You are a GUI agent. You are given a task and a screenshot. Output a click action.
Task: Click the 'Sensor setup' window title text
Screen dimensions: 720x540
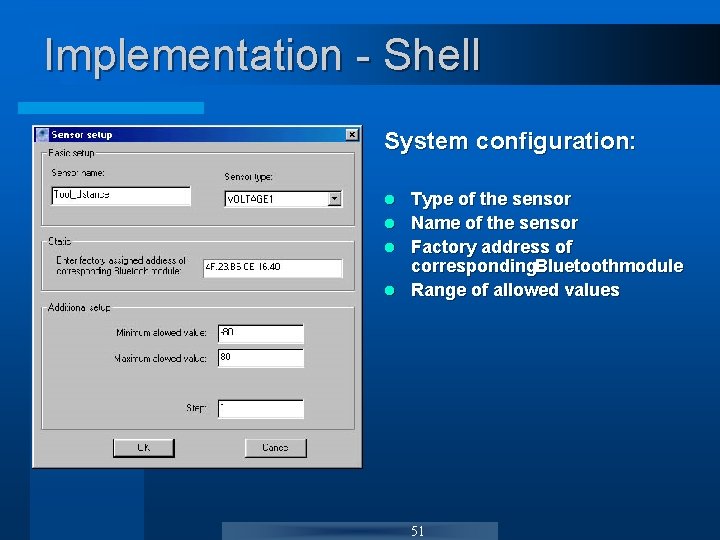82,135
